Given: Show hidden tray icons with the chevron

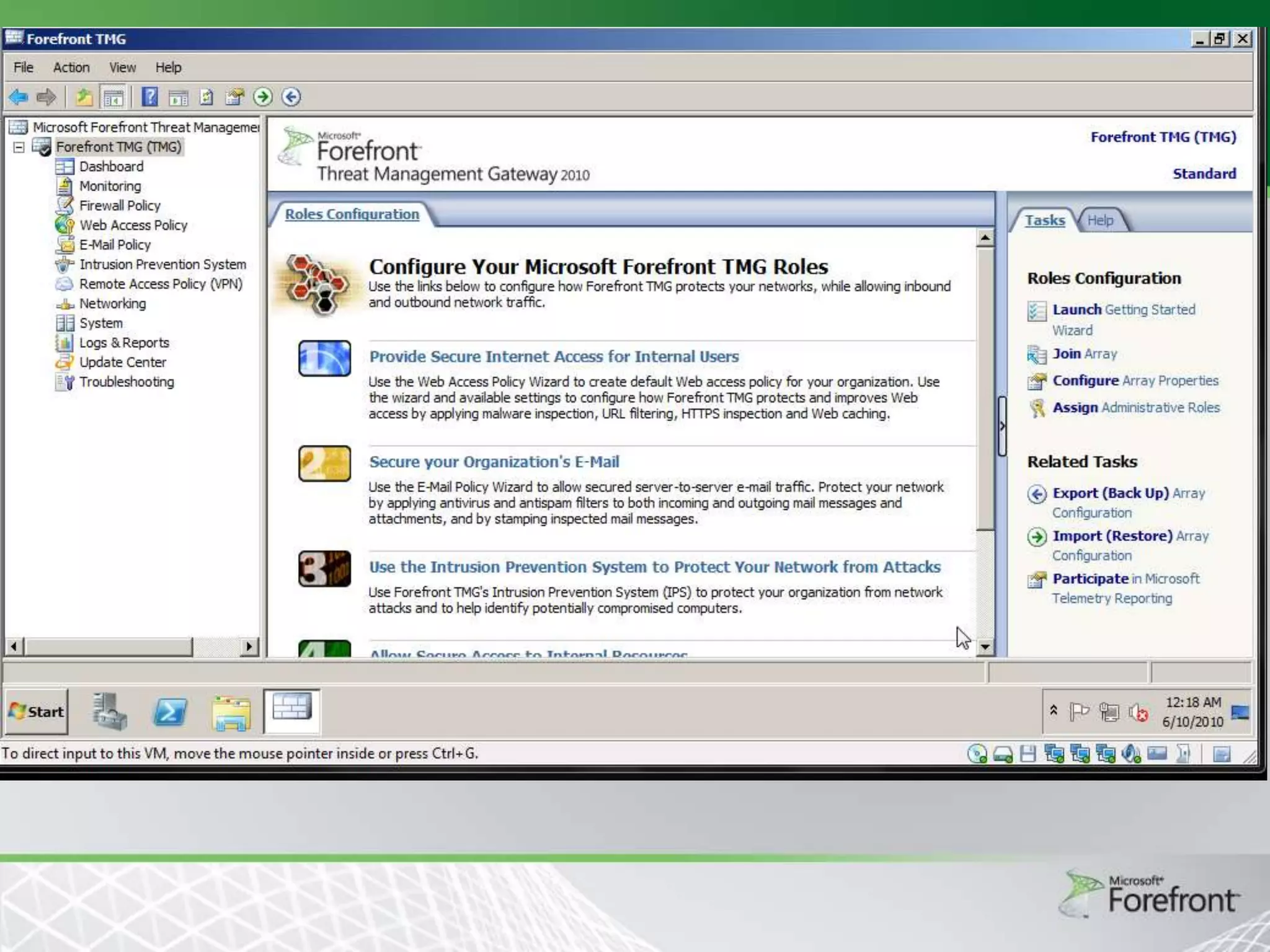Looking at the screenshot, I should pyautogui.click(x=1054, y=711).
